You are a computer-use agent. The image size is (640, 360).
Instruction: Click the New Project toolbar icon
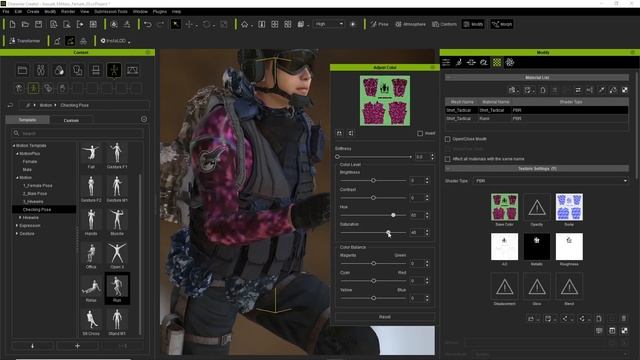12,24
